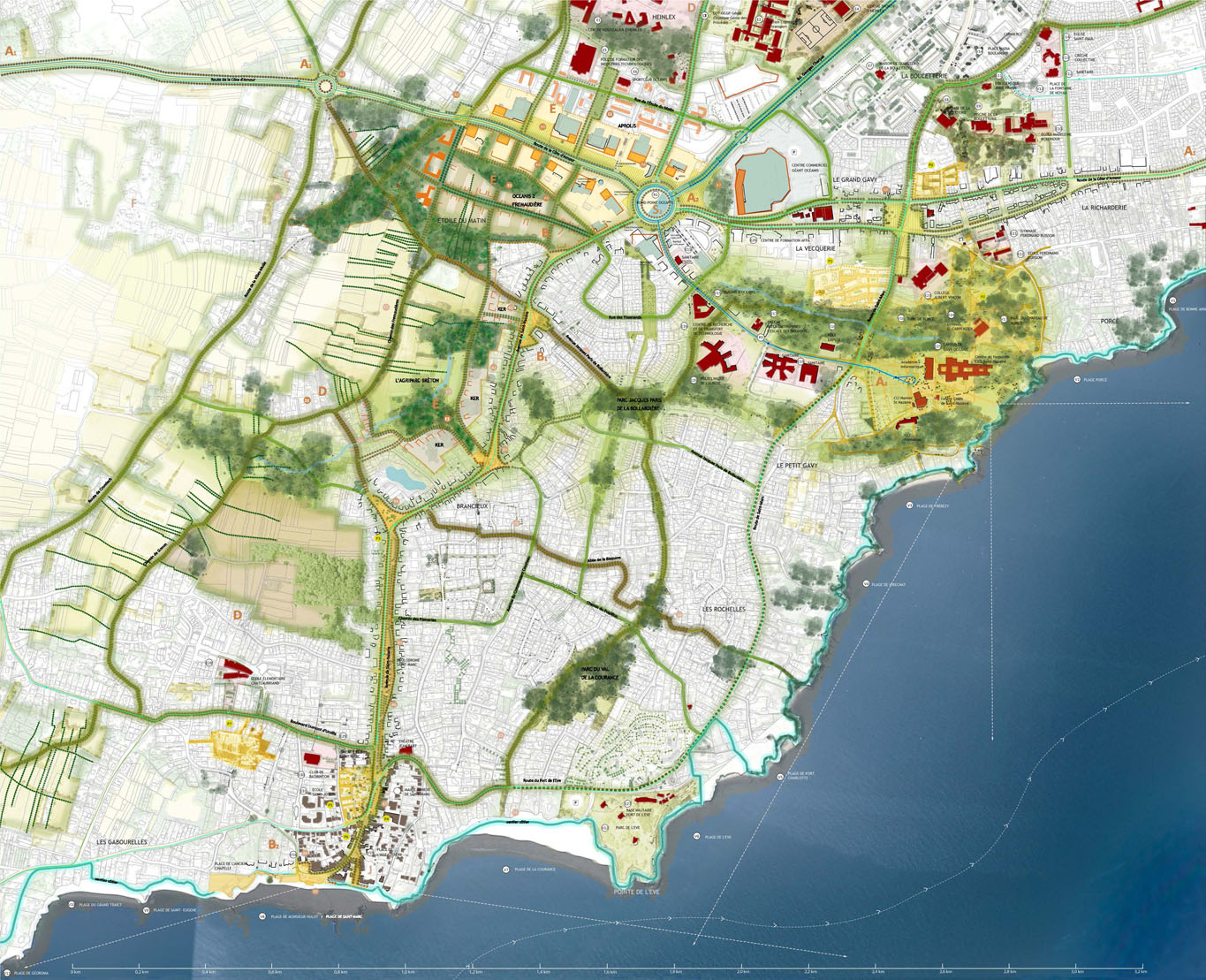The width and height of the screenshot is (1206, 980).
Task: Select the PLAGE DE VIRECHAT label
Action: [887, 584]
